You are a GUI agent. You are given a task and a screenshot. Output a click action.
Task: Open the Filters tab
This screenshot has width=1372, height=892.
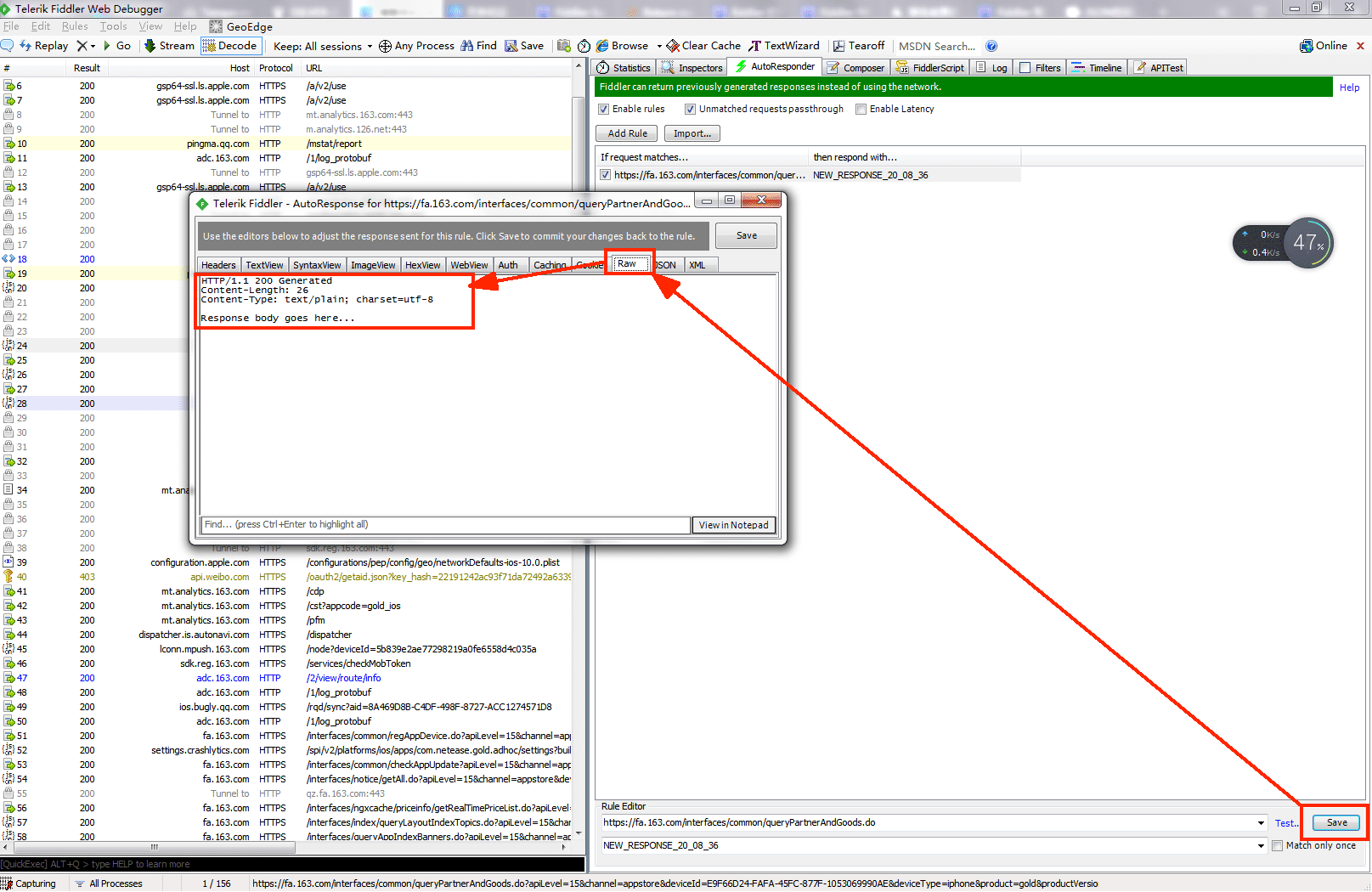pos(1040,67)
